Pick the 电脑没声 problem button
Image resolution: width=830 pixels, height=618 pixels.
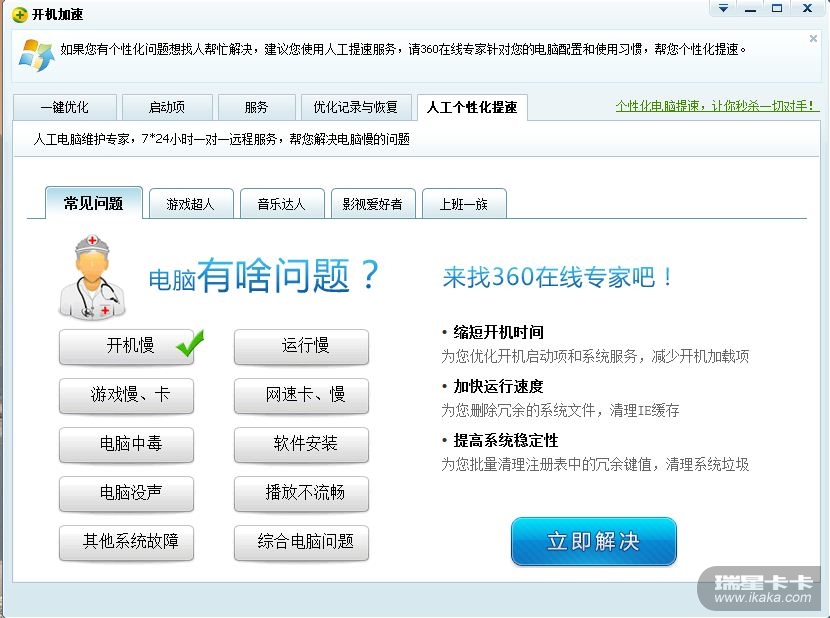click(x=127, y=494)
